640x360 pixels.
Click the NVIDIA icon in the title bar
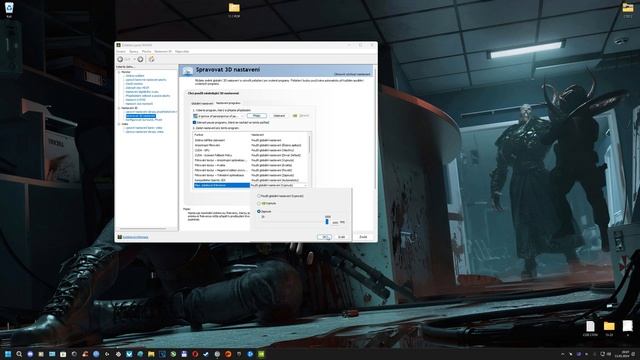pos(118,45)
